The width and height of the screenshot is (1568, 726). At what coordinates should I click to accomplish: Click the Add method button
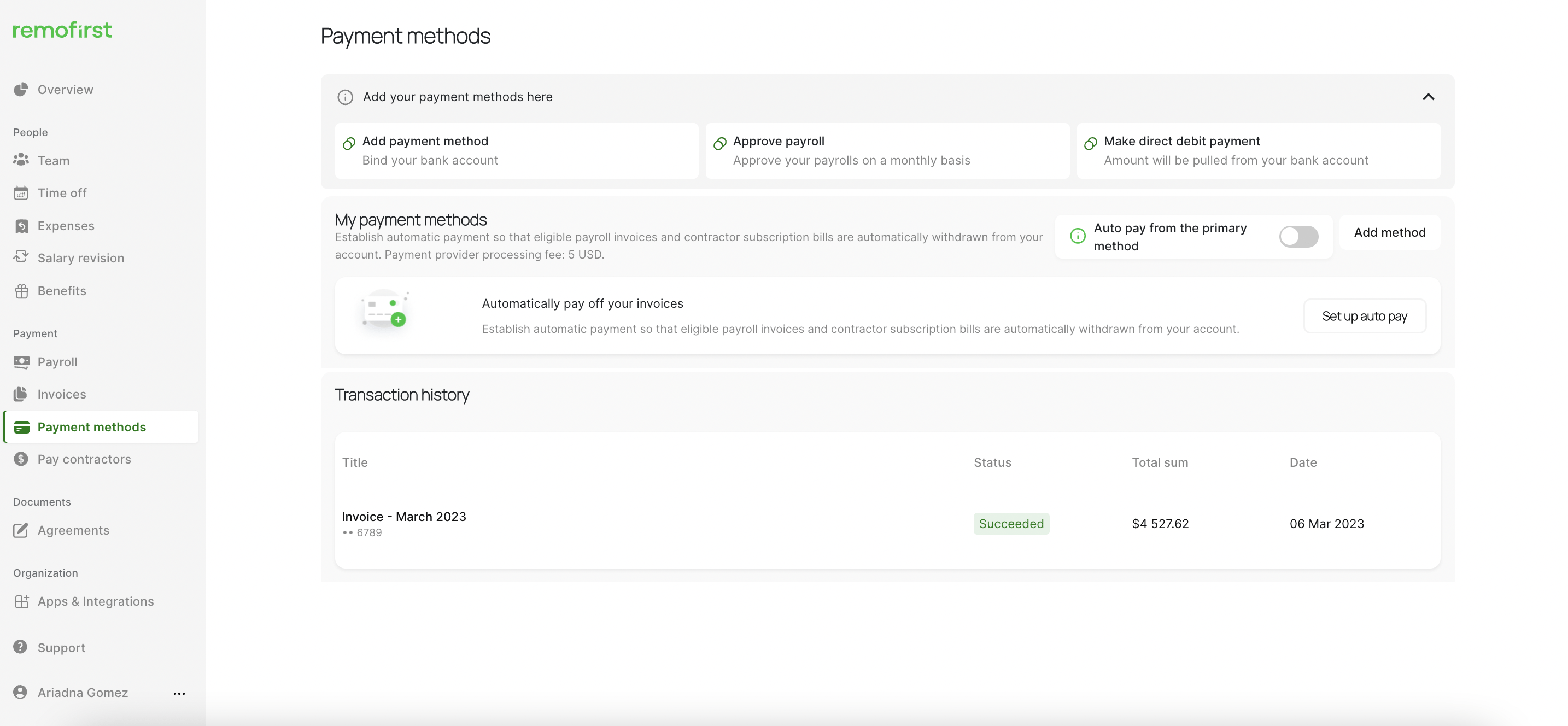click(1390, 232)
